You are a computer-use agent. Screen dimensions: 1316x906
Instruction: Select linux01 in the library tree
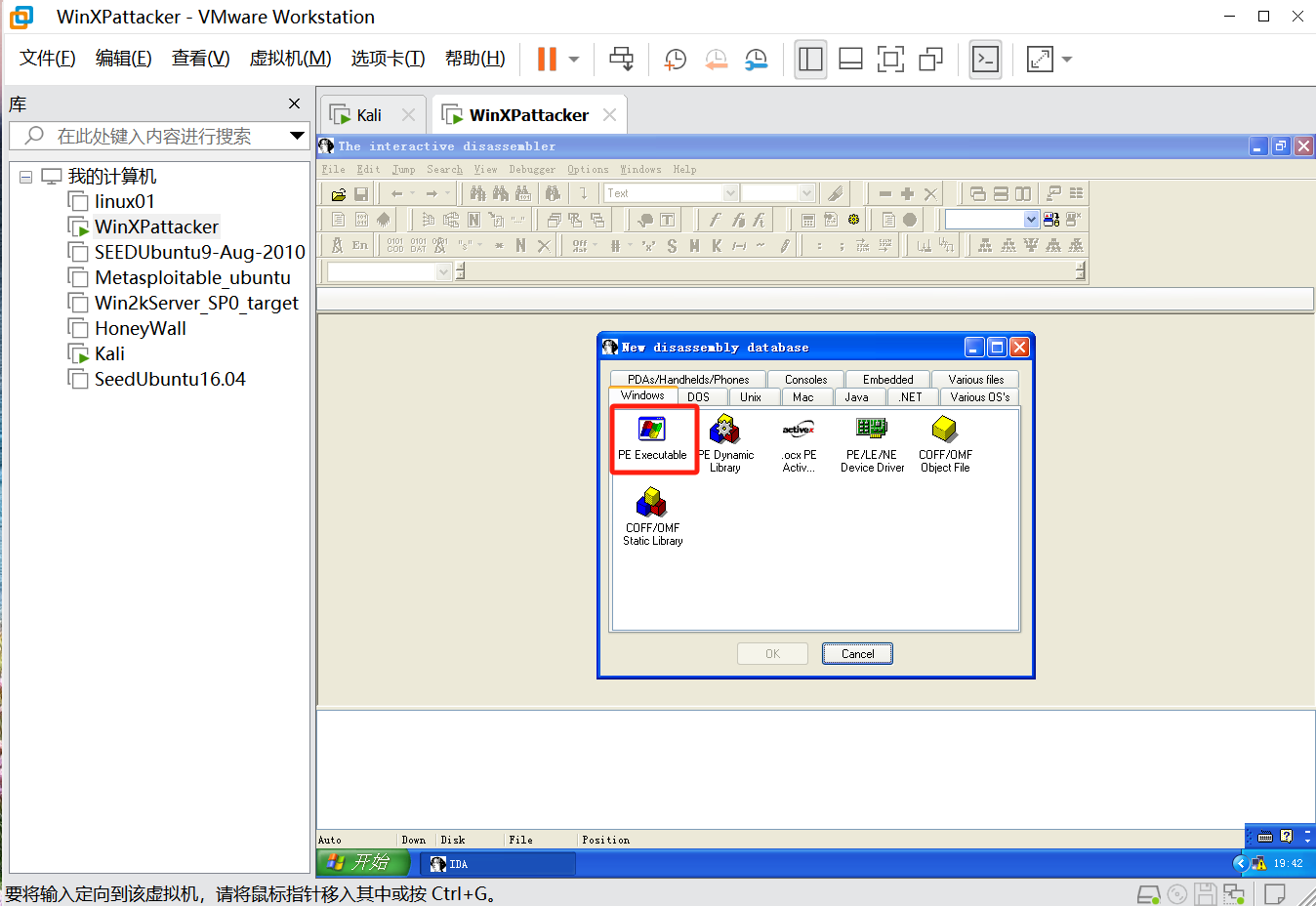point(124,201)
